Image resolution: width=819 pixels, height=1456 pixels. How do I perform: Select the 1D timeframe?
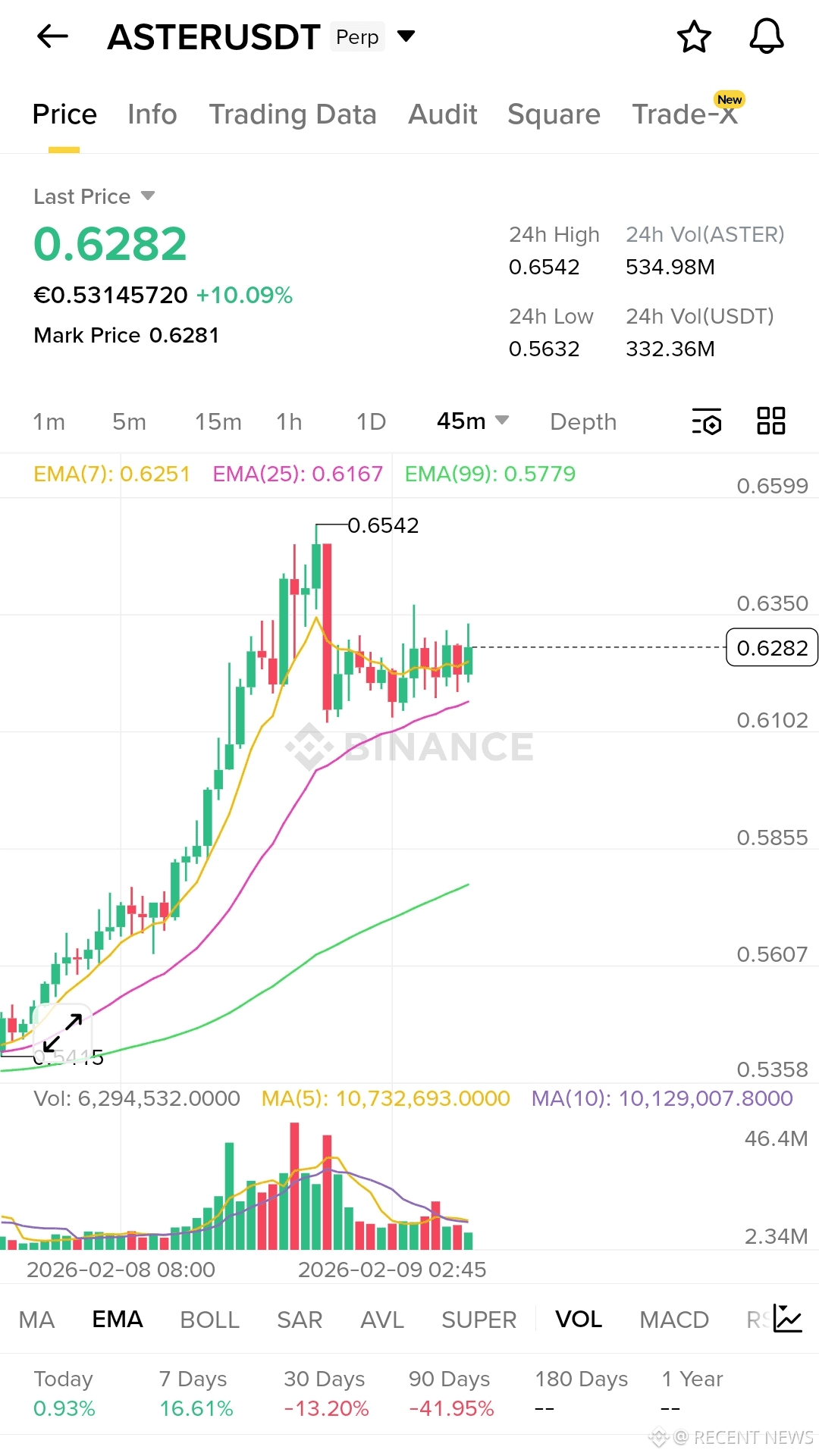[x=372, y=421]
